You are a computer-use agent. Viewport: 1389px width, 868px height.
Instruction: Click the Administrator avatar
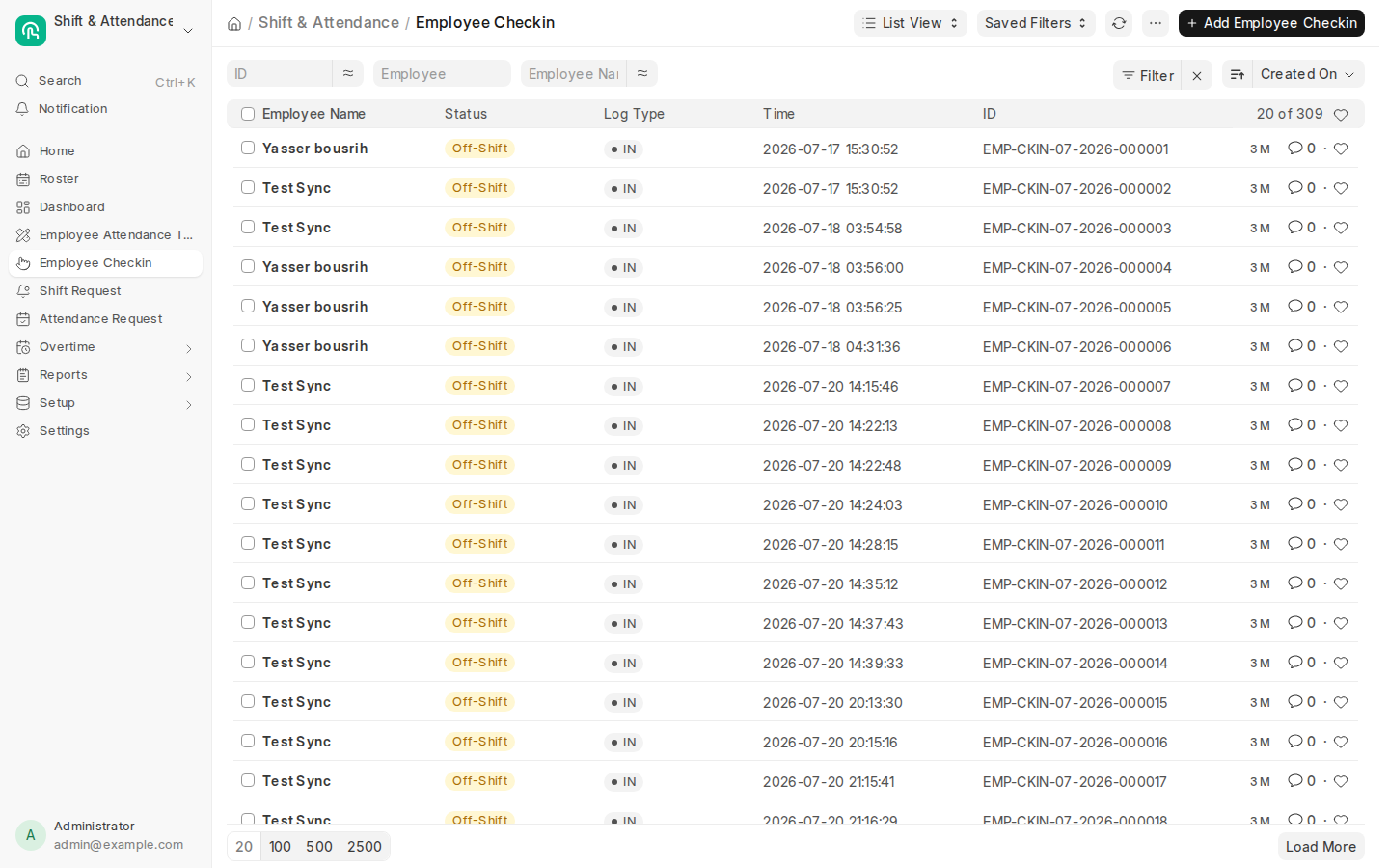[31, 835]
